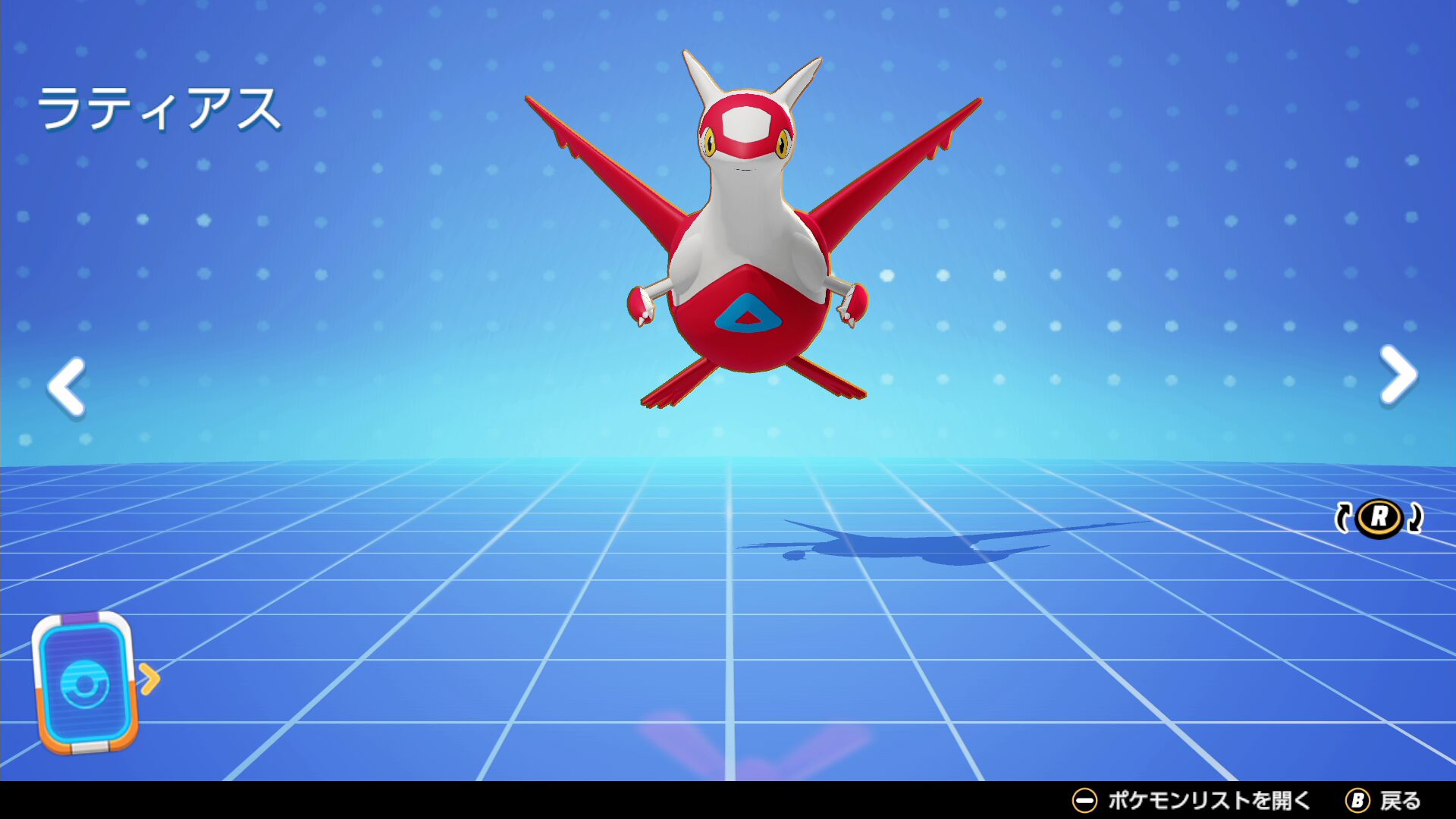Select the ラティアス name title

pos(159,109)
